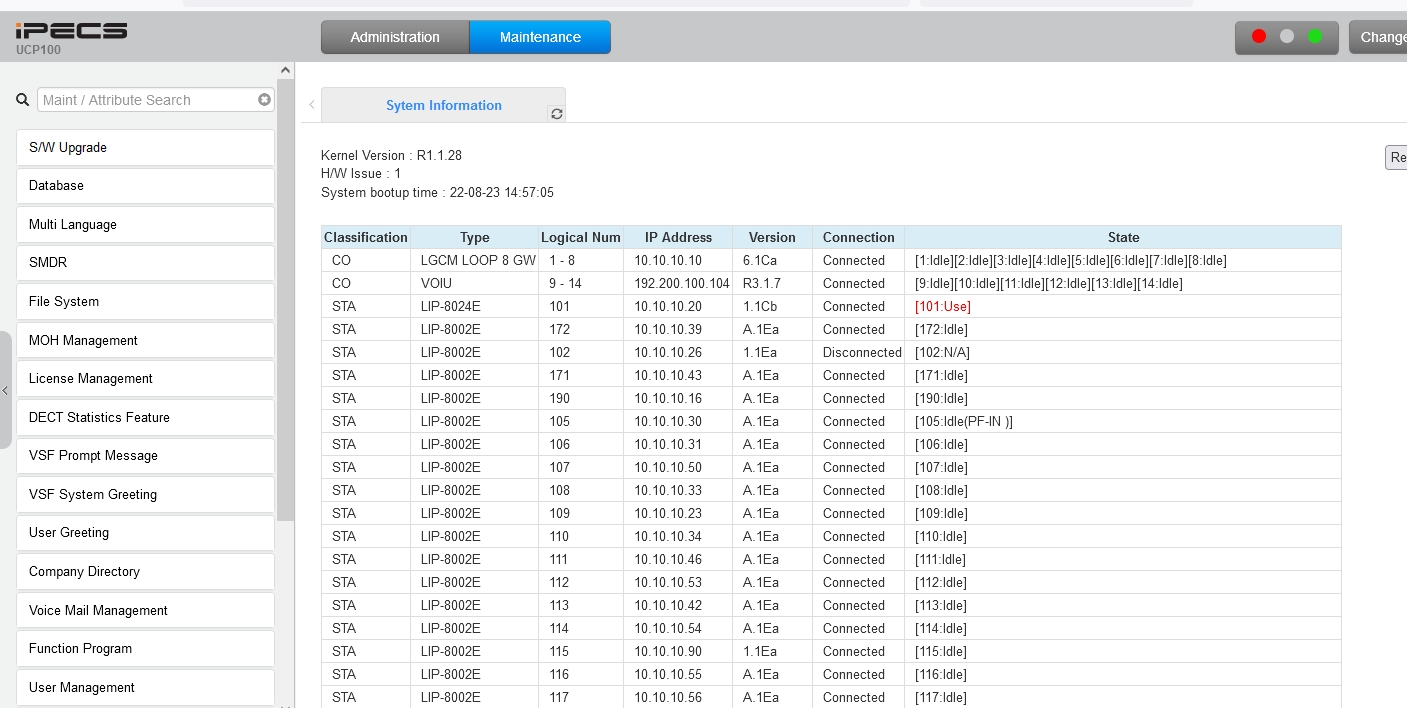Screen dimensions: 1407x708
Task: Collapse the left sidebar using the edge handle
Action: click(5, 390)
